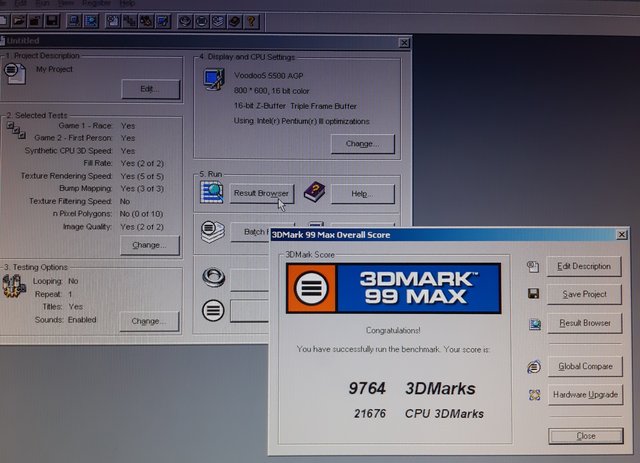The height and width of the screenshot is (463, 640).
Task: Click Change... under Testing Options
Action: click(149, 321)
